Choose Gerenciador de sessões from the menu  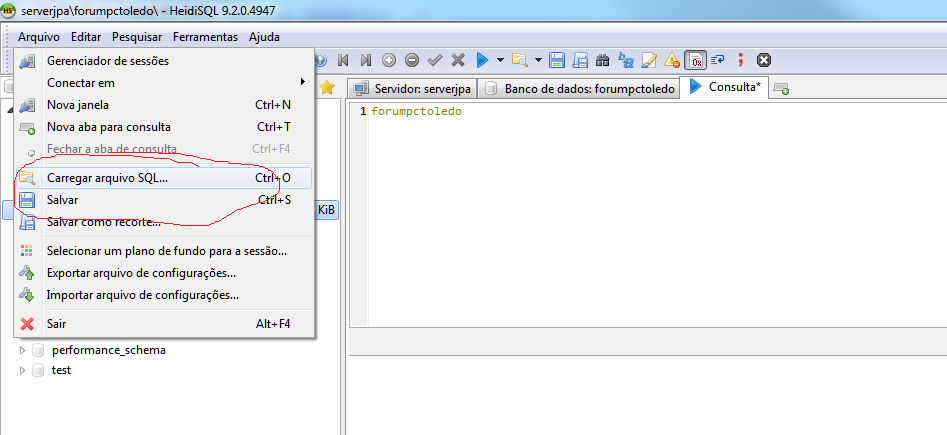coord(163,61)
